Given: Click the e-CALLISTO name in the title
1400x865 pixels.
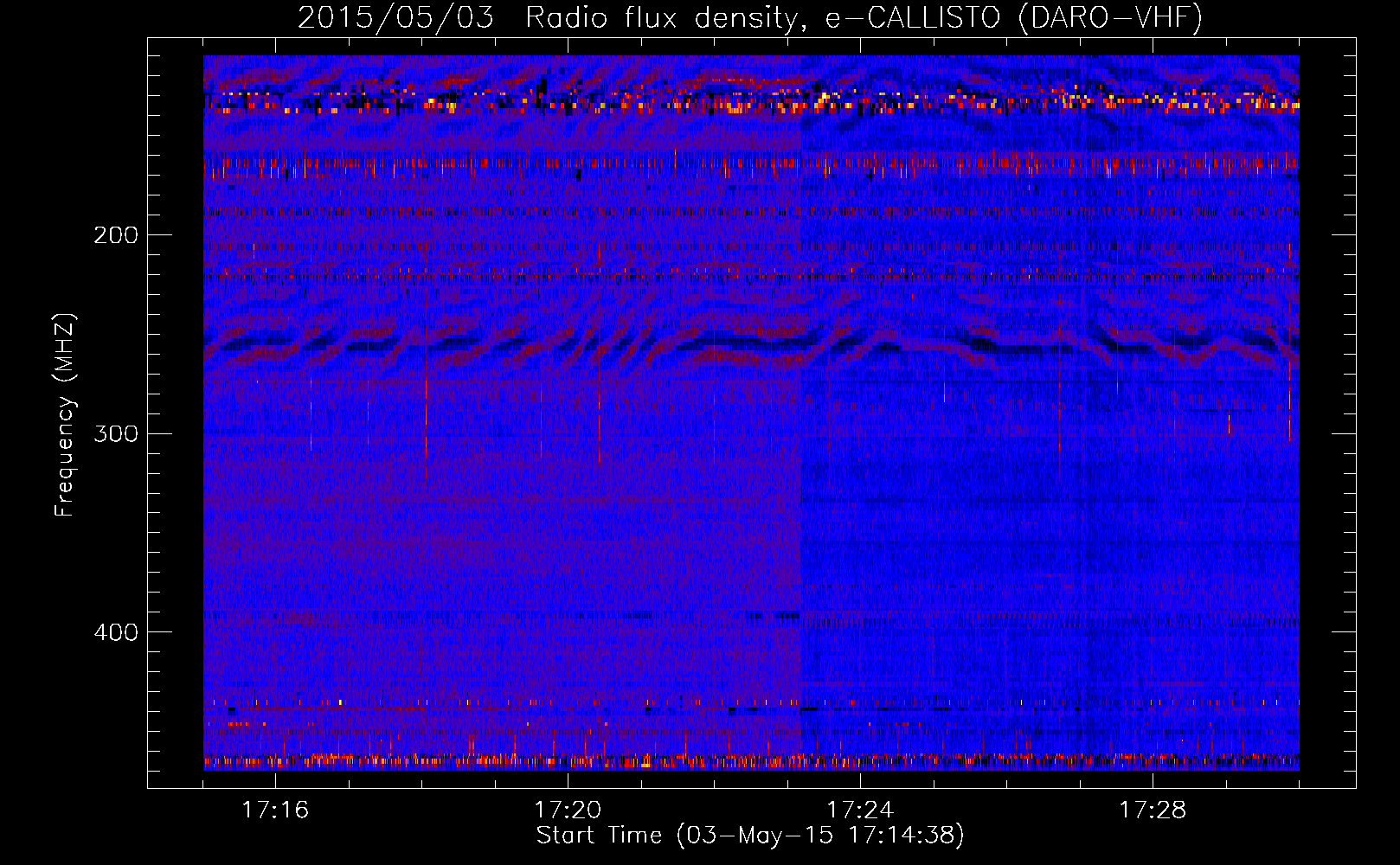Looking at the screenshot, I should click(912, 17).
